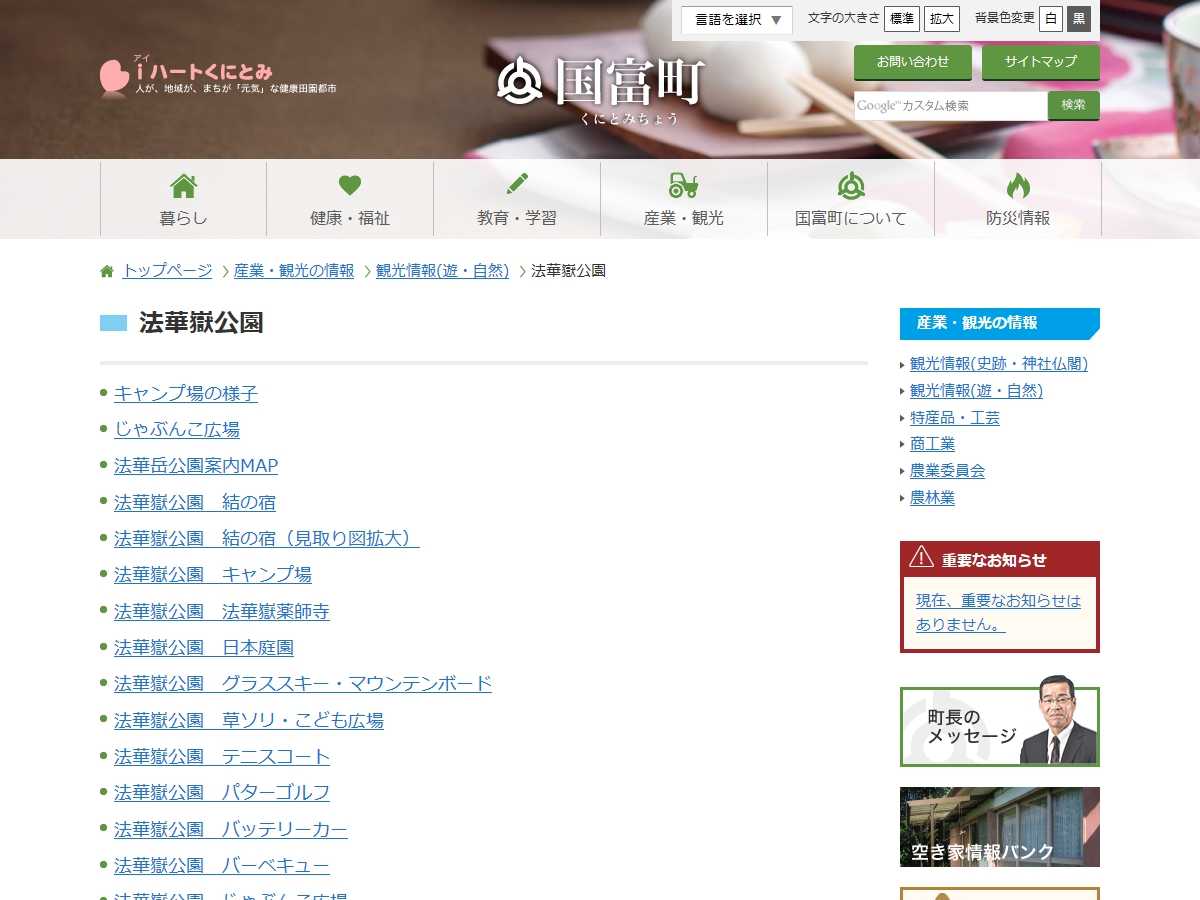Open the 言語を選択 language dropdown
Image resolution: width=1200 pixels, height=900 pixels.
[737, 20]
